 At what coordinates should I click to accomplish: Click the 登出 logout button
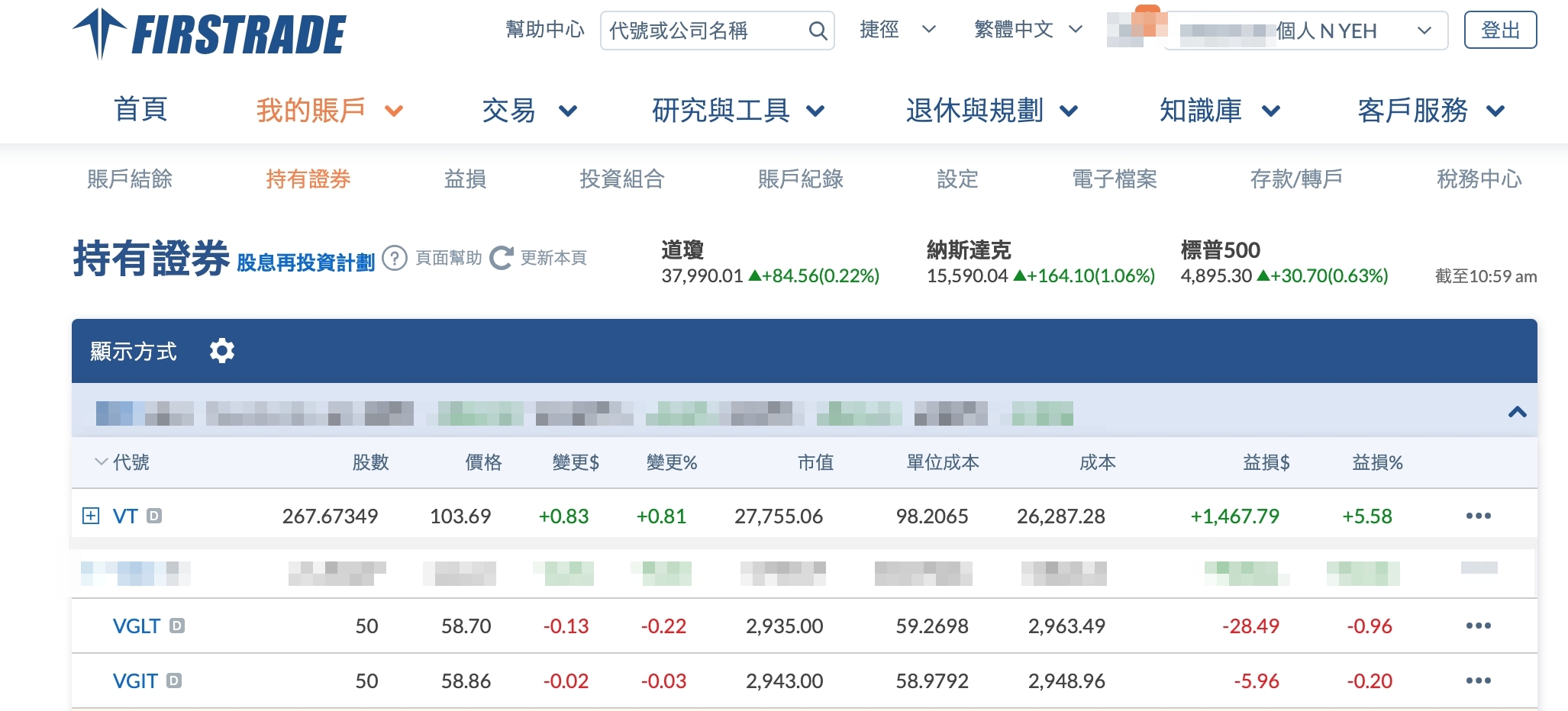coord(1501,31)
